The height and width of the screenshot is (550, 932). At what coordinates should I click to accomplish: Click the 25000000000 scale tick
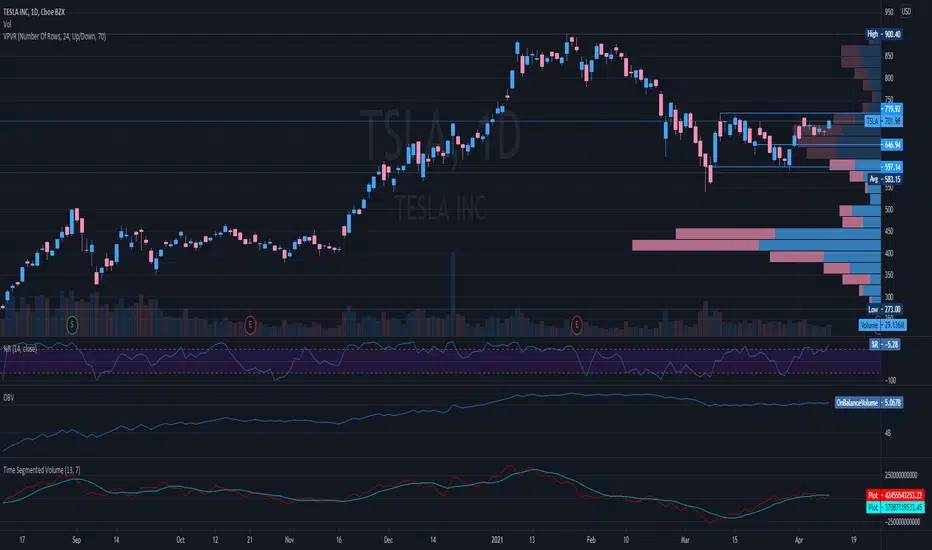click(x=902, y=476)
